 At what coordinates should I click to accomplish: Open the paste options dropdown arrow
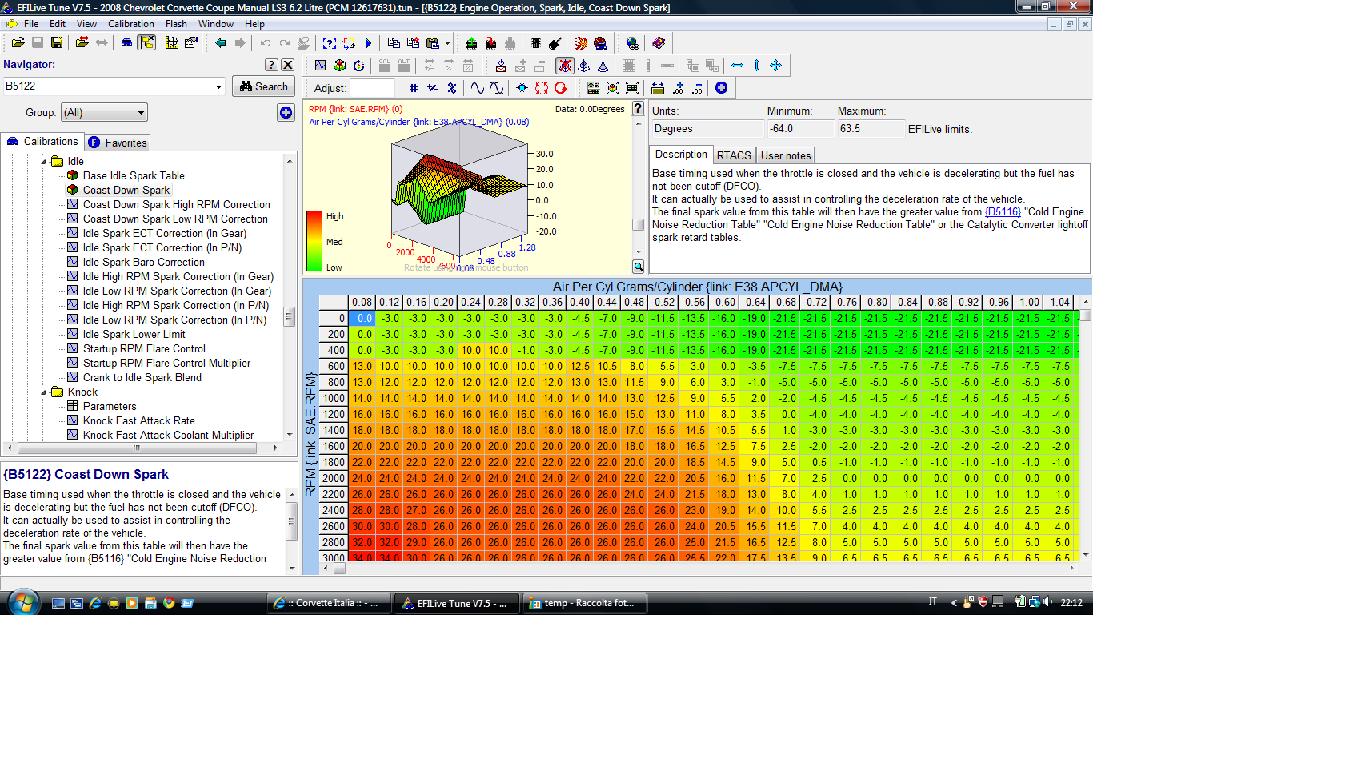(447, 43)
